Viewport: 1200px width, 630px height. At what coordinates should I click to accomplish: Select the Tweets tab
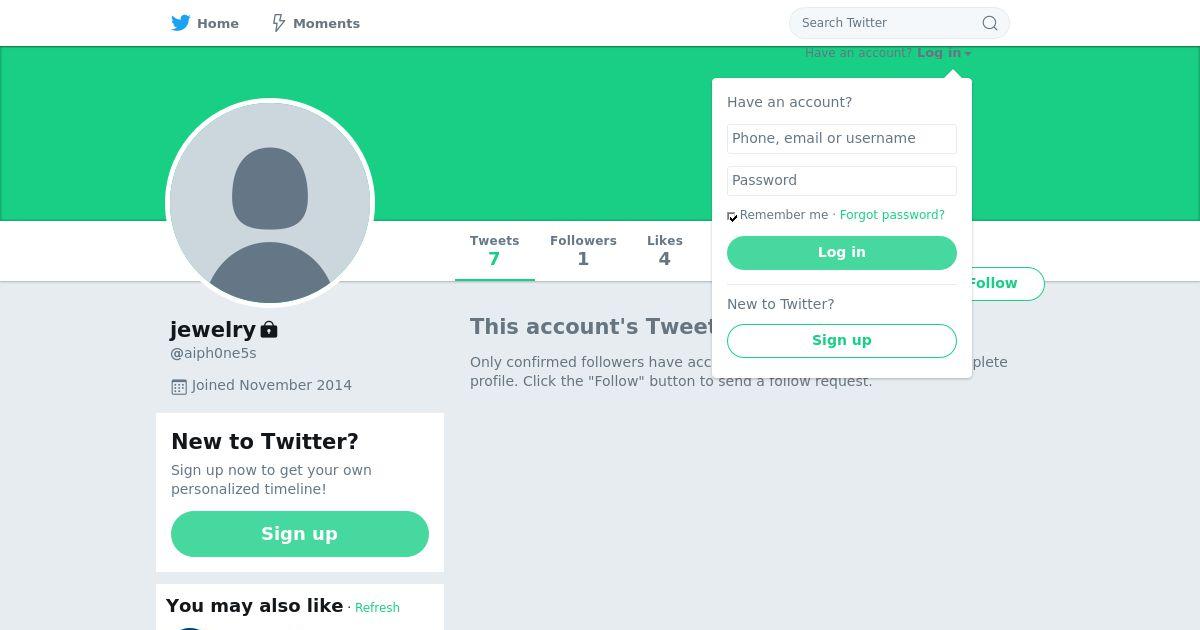495,251
